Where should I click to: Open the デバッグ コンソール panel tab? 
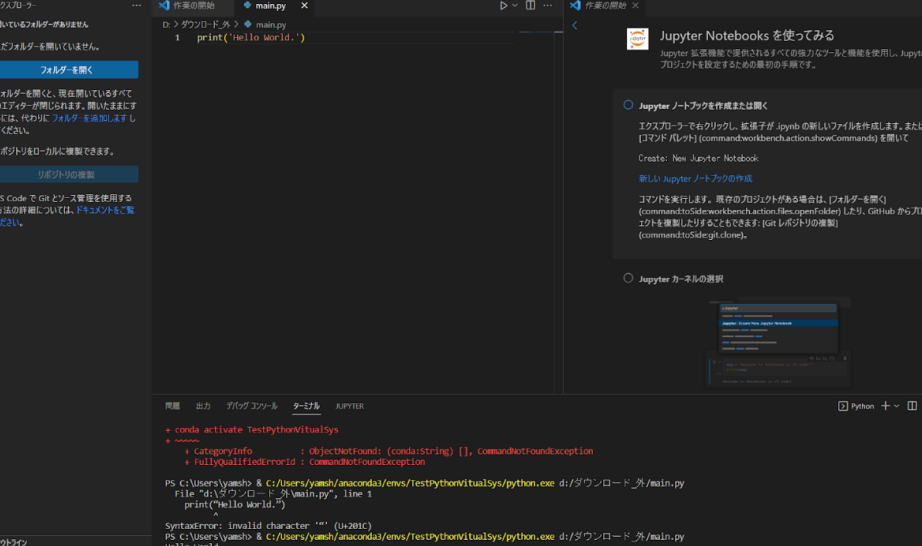(251, 406)
